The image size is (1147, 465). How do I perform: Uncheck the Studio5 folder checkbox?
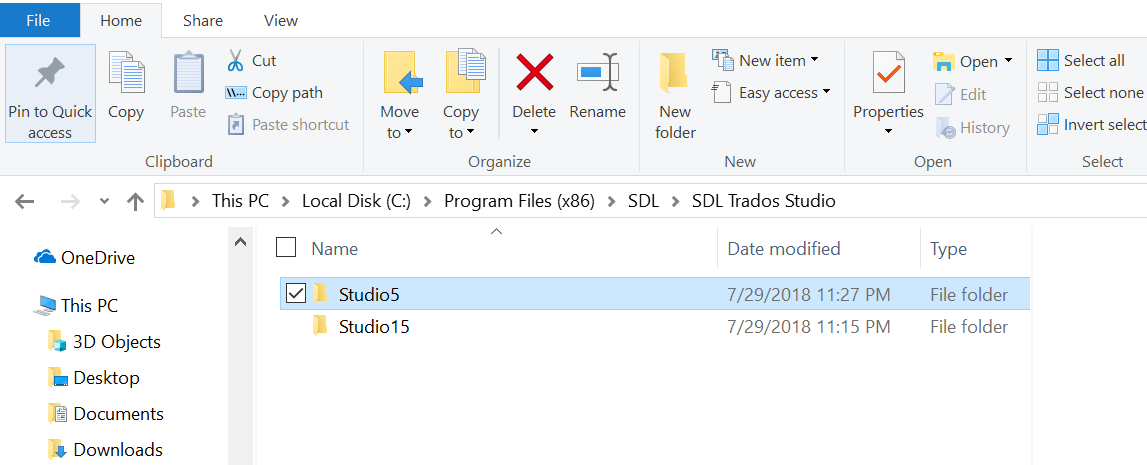[296, 294]
